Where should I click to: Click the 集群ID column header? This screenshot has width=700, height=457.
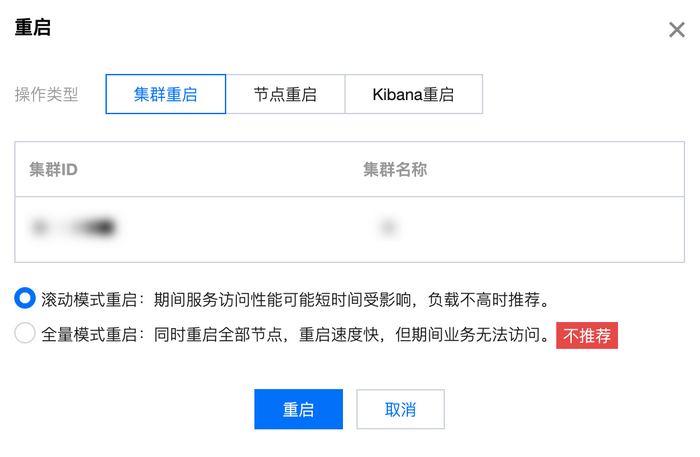point(54,169)
